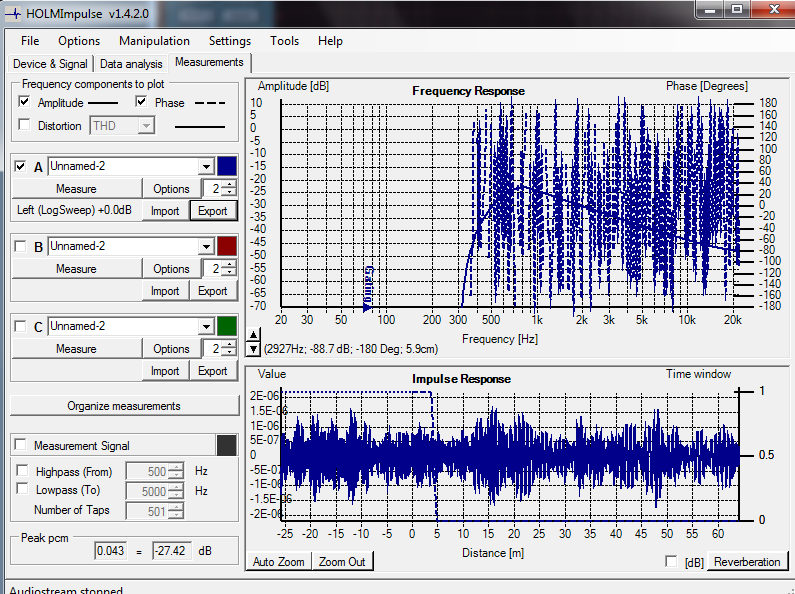Expand measurement B name dropdown
795x594 pixels.
(x=206, y=247)
